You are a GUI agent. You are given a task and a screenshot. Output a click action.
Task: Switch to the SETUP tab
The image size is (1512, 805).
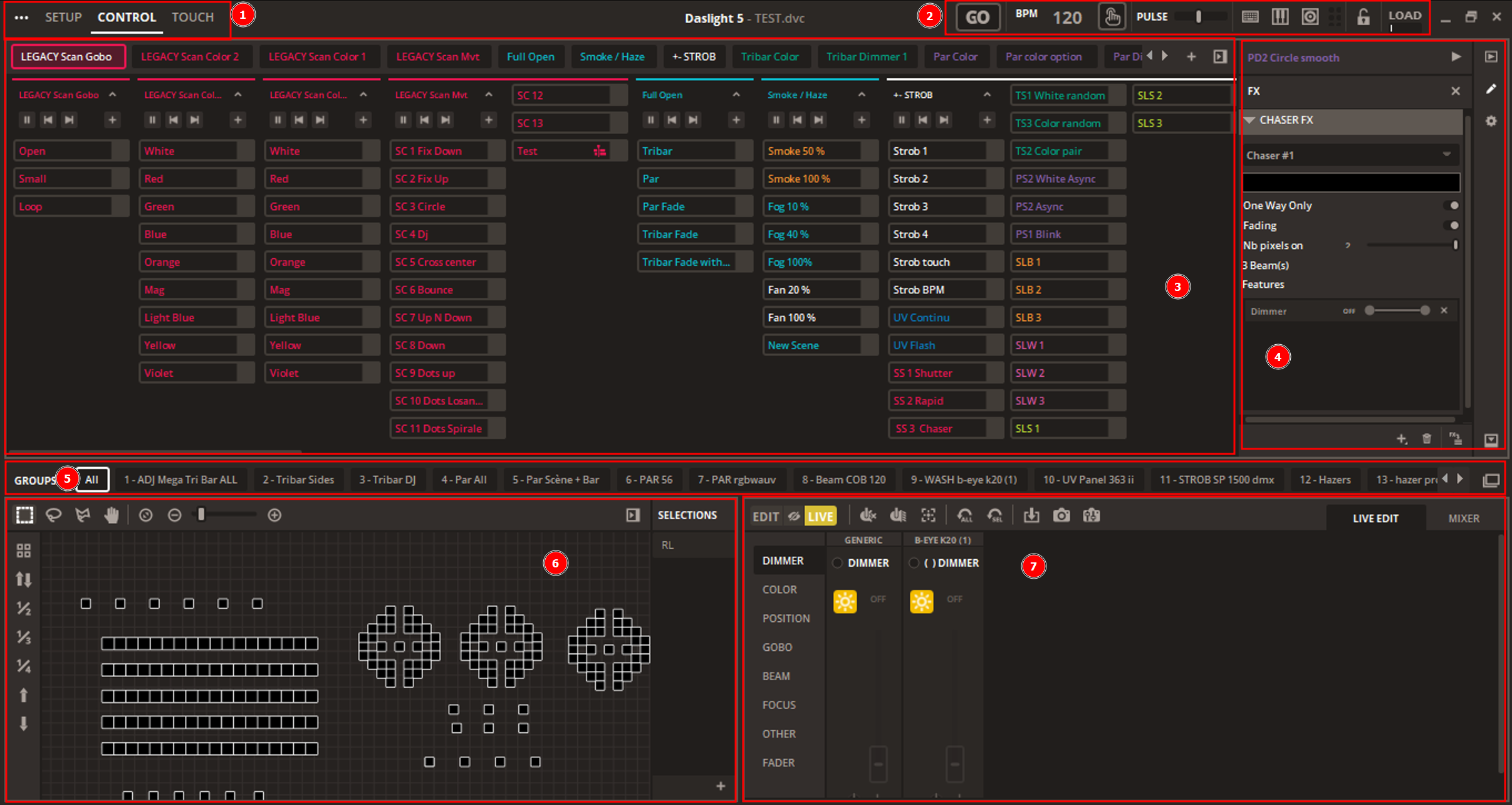coord(63,18)
